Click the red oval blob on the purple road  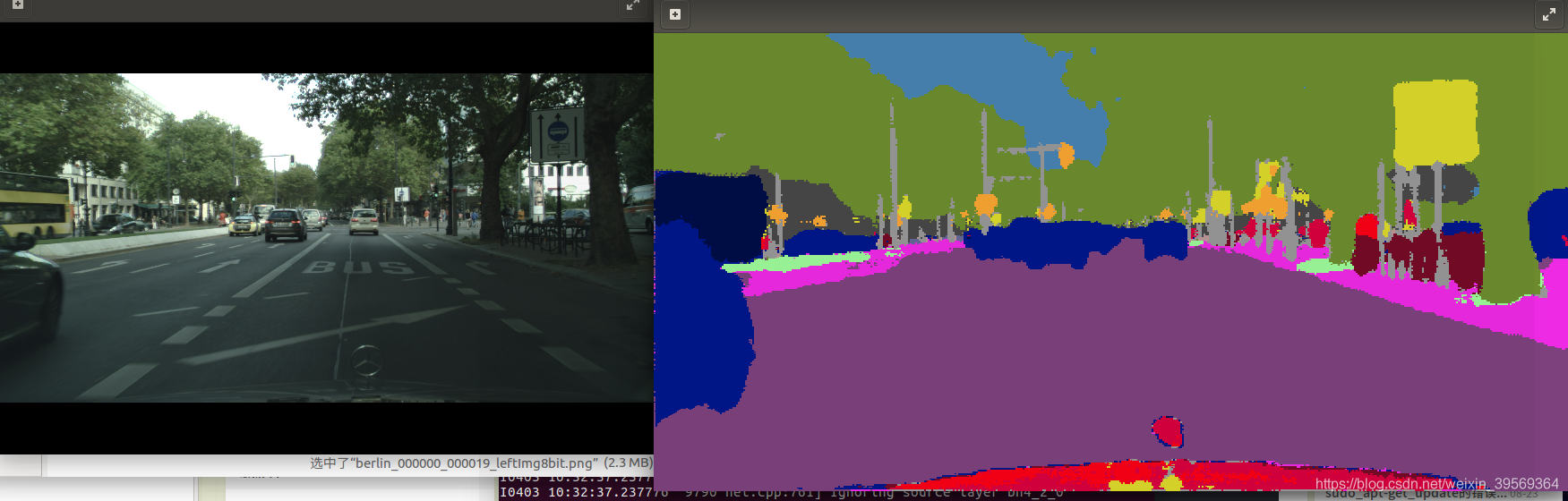tap(1168, 432)
